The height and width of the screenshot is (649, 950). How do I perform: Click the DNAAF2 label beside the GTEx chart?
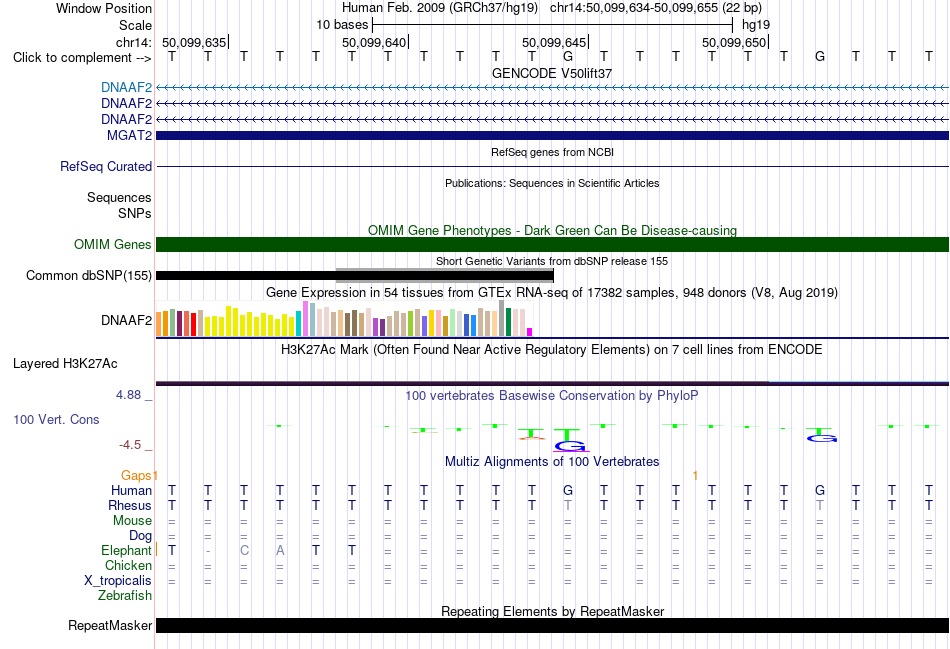(x=127, y=320)
